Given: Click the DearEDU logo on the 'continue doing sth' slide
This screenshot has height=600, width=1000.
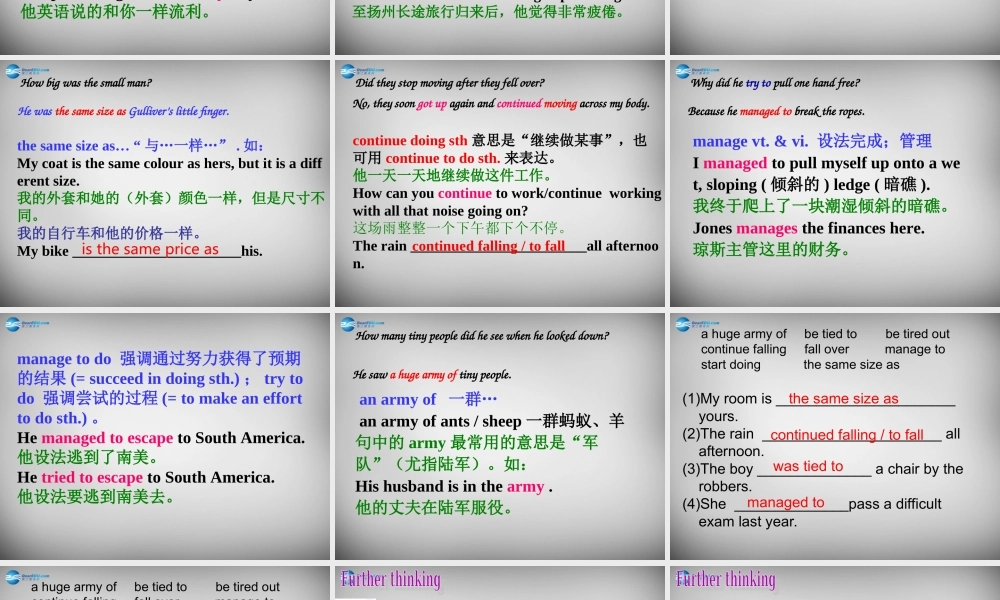Looking at the screenshot, I should tap(348, 72).
